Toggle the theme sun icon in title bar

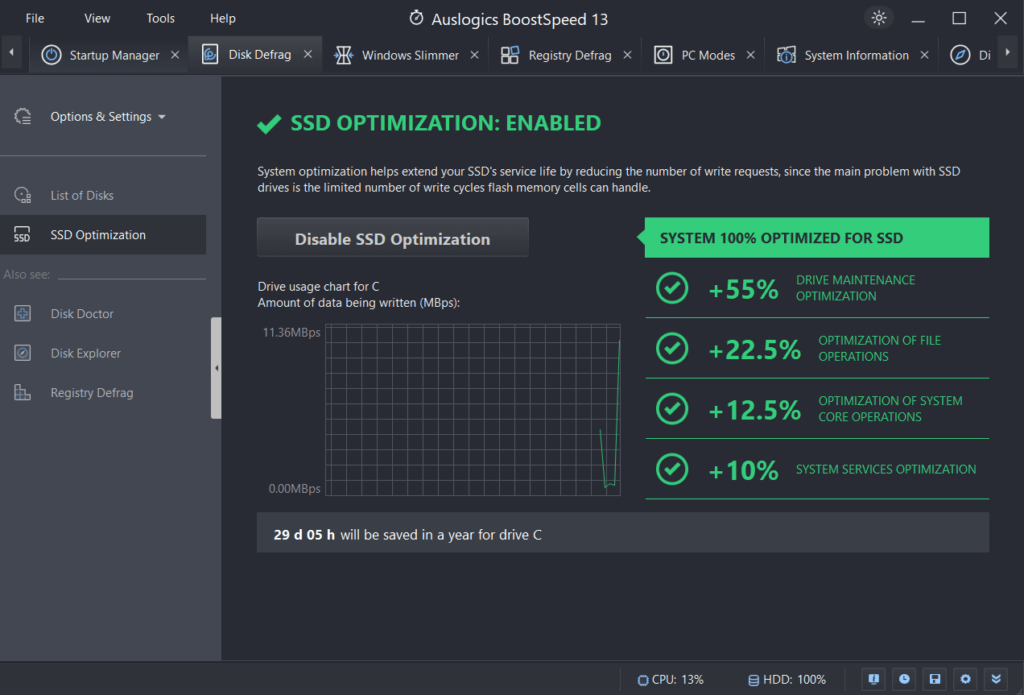878,18
